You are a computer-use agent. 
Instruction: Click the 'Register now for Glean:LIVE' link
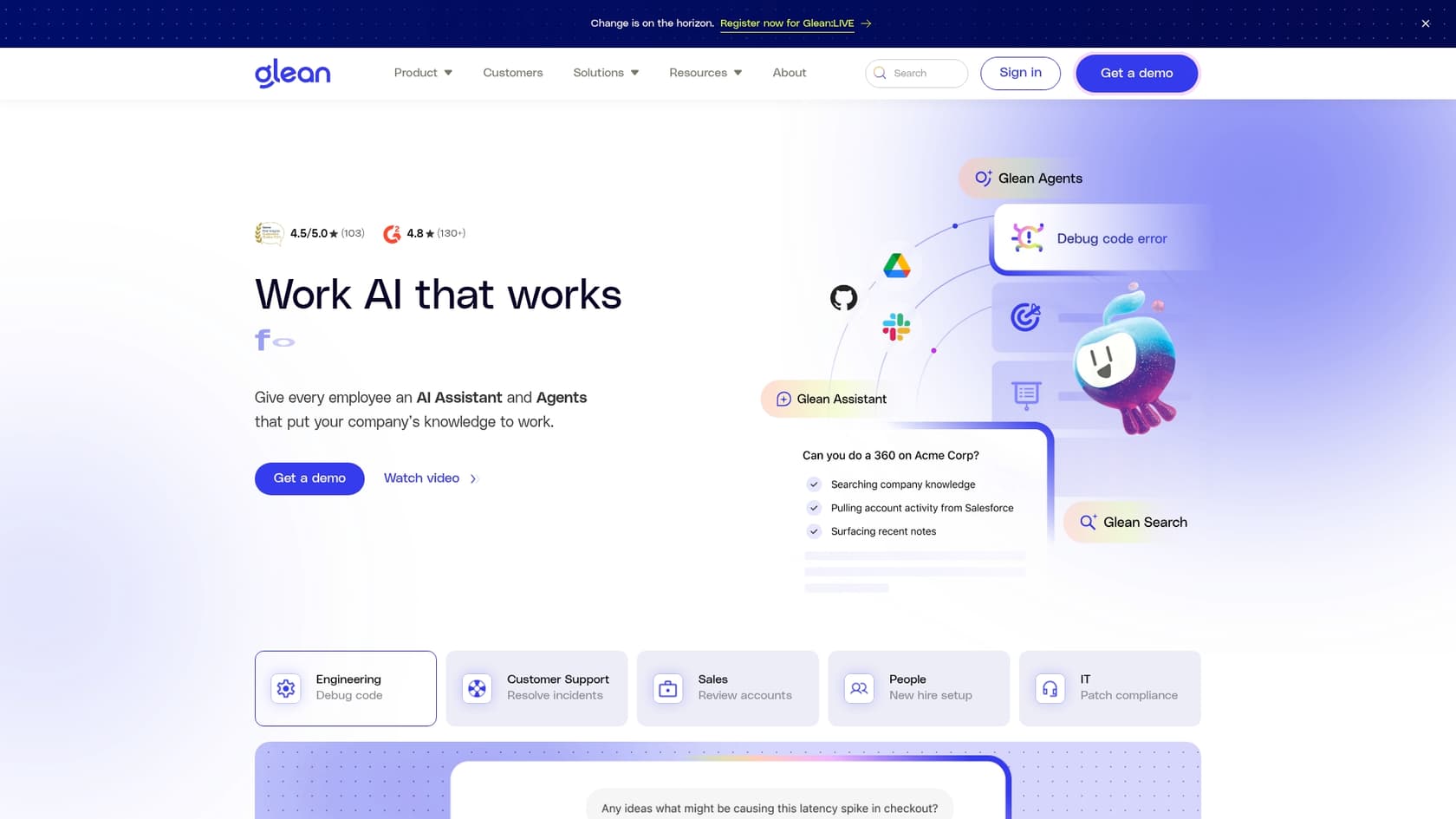tap(786, 23)
